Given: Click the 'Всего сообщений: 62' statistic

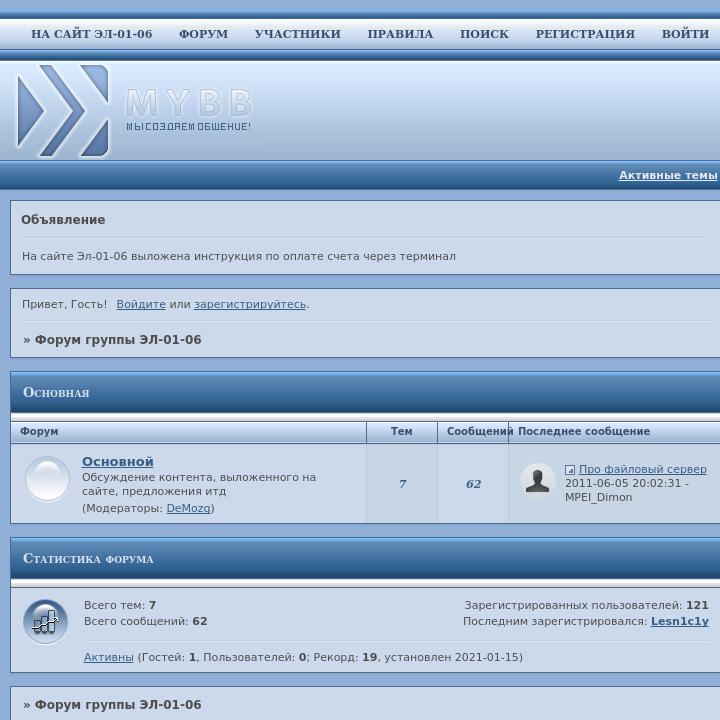Looking at the screenshot, I should (x=146, y=621).
